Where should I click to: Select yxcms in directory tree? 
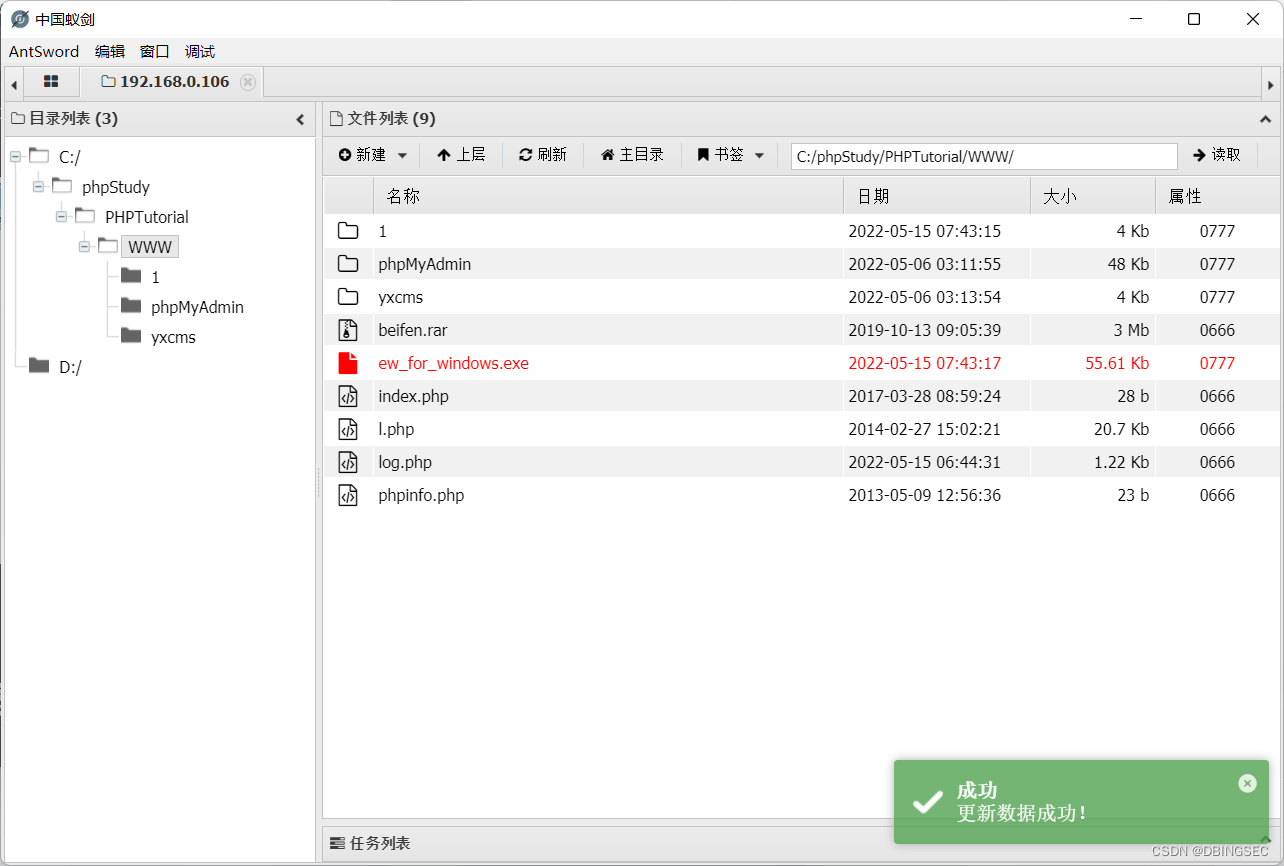coord(173,337)
